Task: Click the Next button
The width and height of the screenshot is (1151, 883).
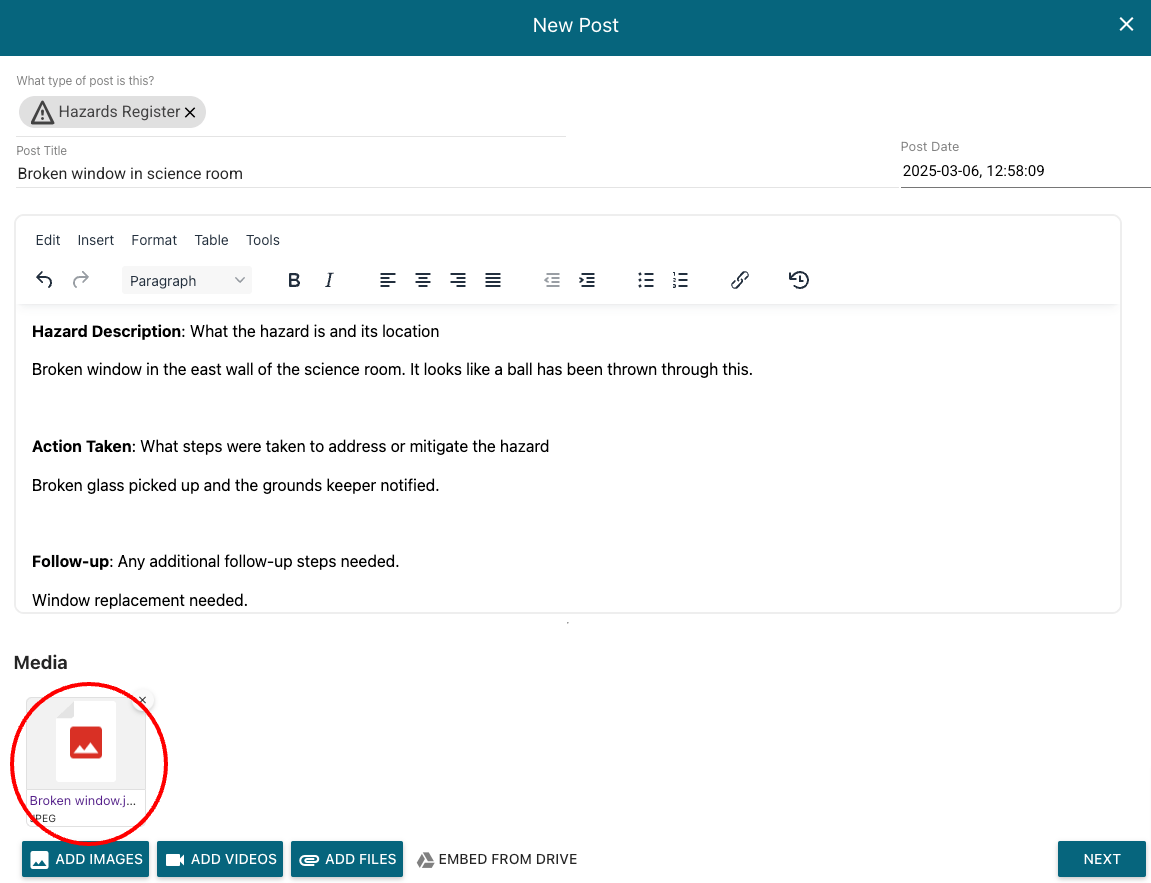Action: point(1101,859)
